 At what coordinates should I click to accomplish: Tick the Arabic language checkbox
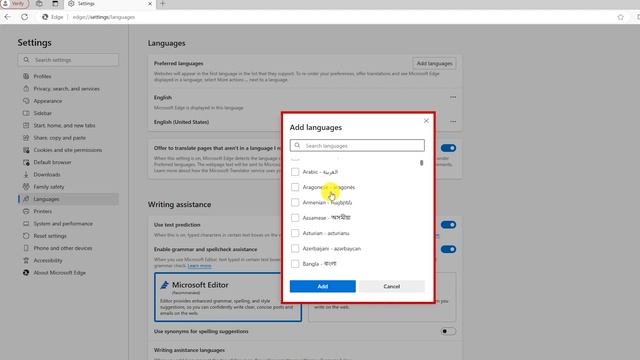[x=295, y=172]
